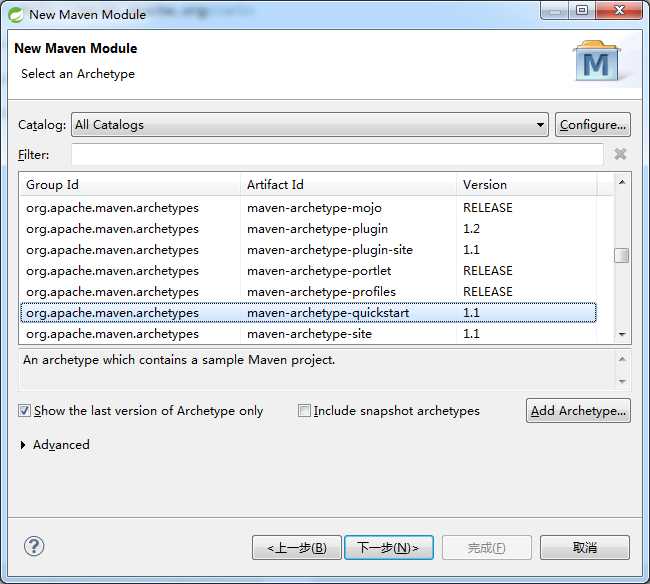Click the Configure... button

[x=593, y=124]
